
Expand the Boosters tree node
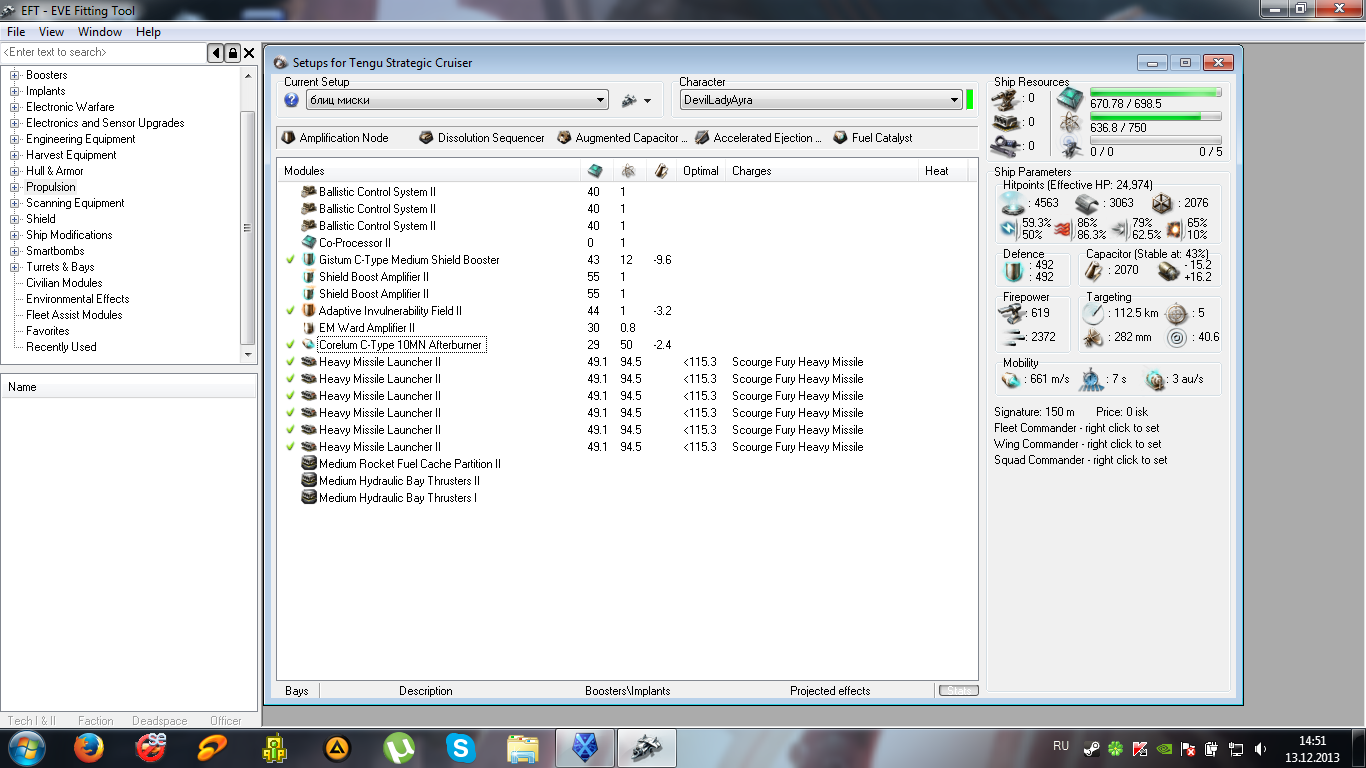[15, 75]
